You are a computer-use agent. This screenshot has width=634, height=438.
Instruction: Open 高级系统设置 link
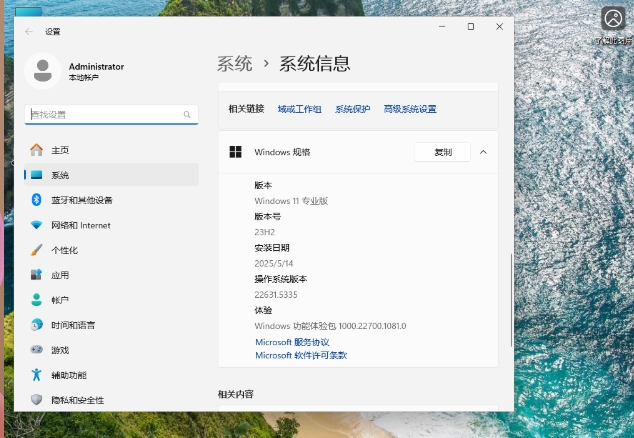click(x=410, y=109)
